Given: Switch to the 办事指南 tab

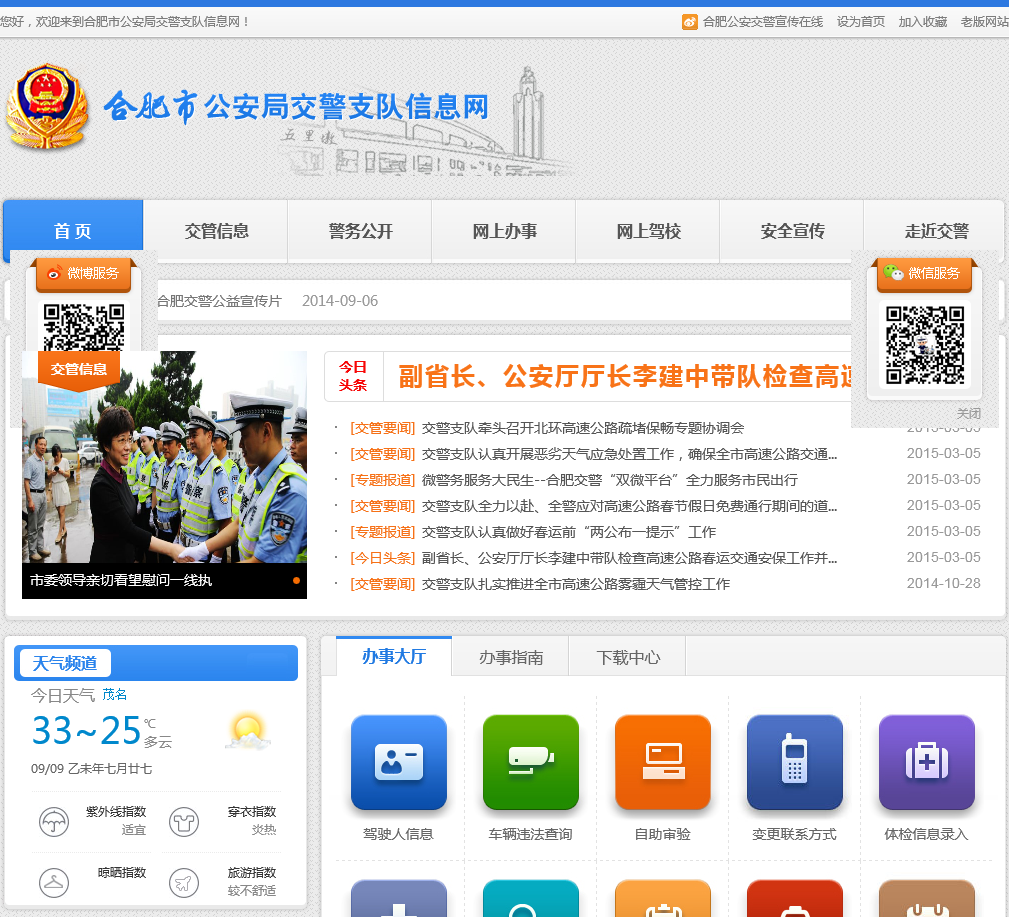Looking at the screenshot, I should (511, 657).
